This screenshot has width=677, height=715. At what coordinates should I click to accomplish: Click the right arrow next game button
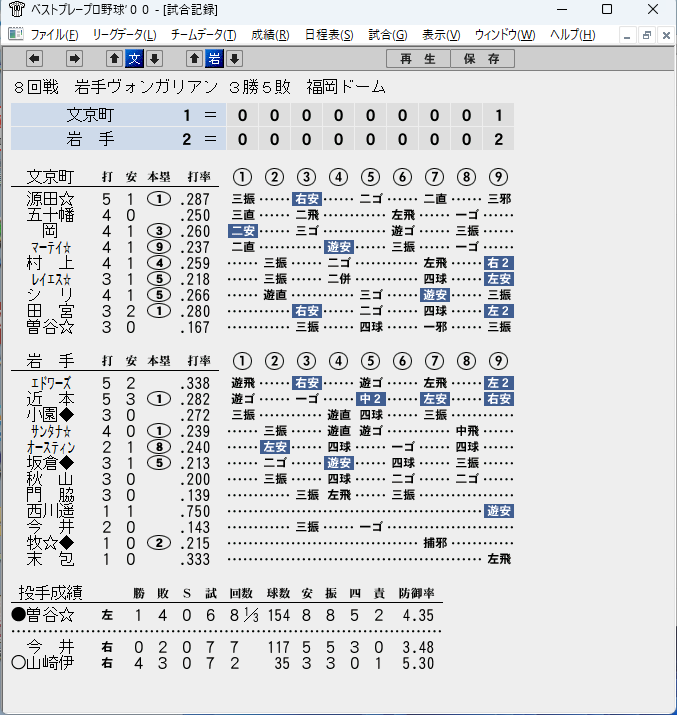pyautogui.click(x=74, y=58)
